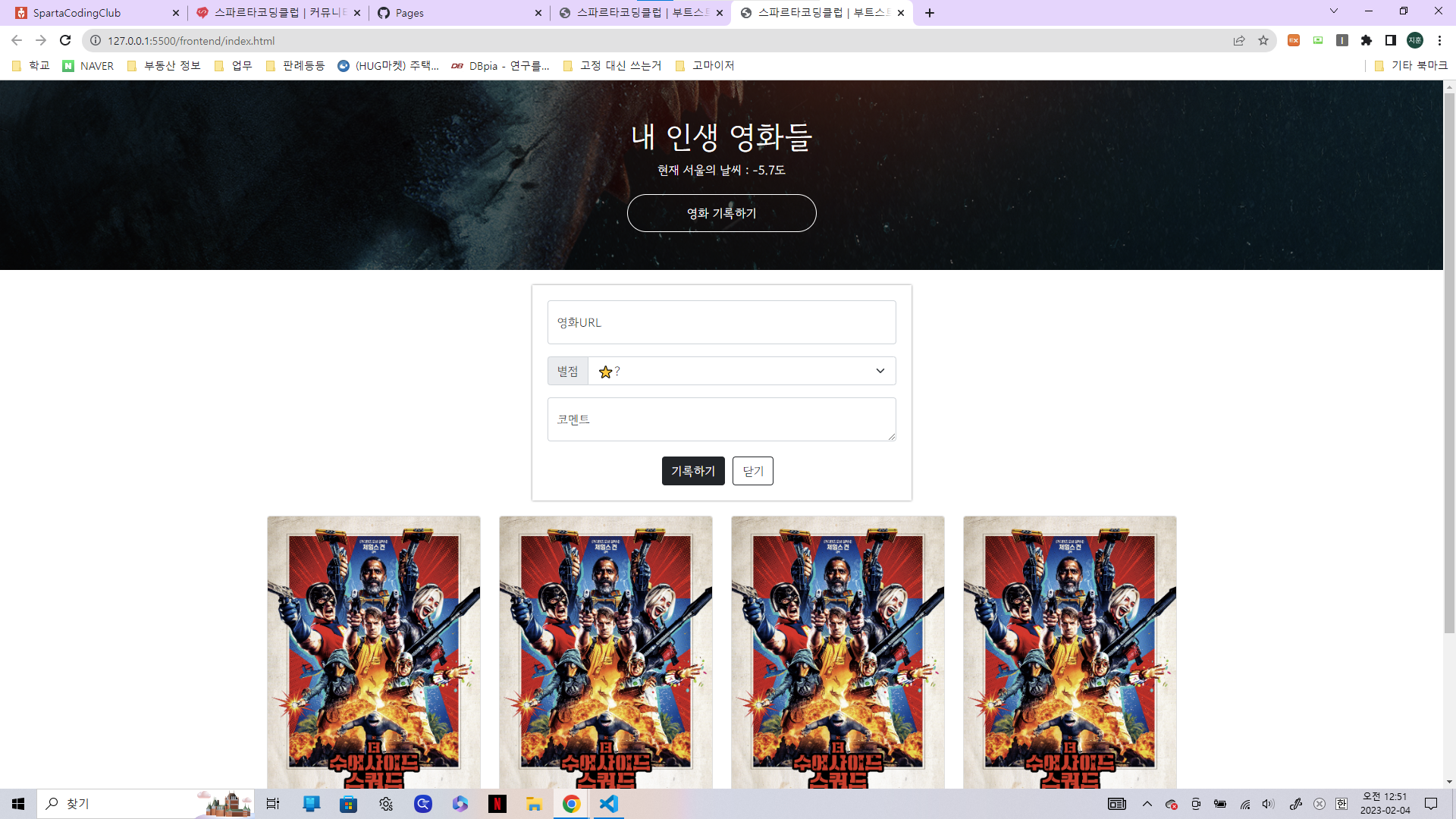Viewport: 1456px width, 819px height.
Task: Close the SpartaCodingClub tab
Action: point(176,13)
